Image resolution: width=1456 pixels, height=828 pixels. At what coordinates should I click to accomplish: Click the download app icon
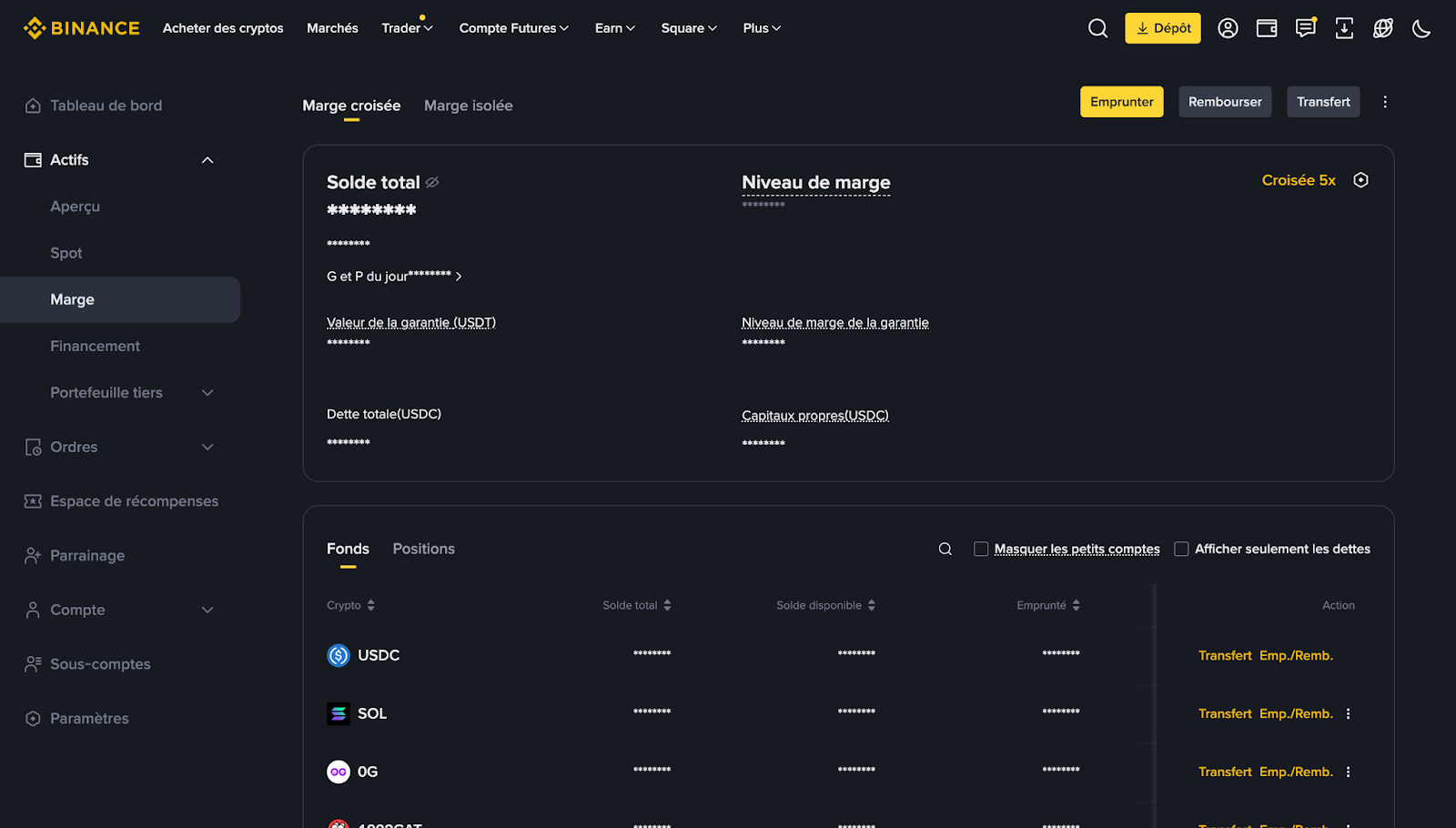click(x=1344, y=28)
